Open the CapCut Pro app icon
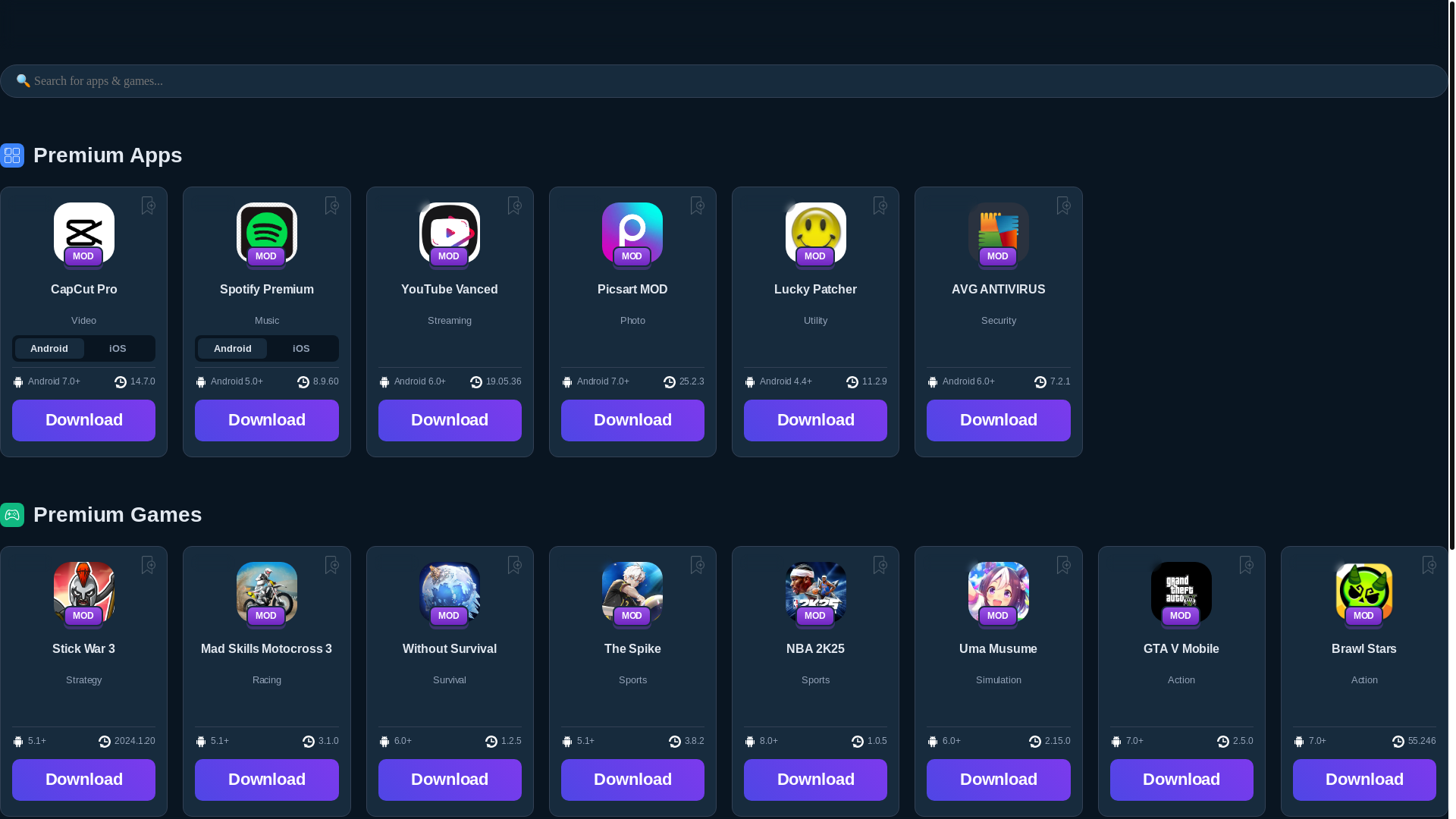1456x819 pixels. tap(84, 233)
